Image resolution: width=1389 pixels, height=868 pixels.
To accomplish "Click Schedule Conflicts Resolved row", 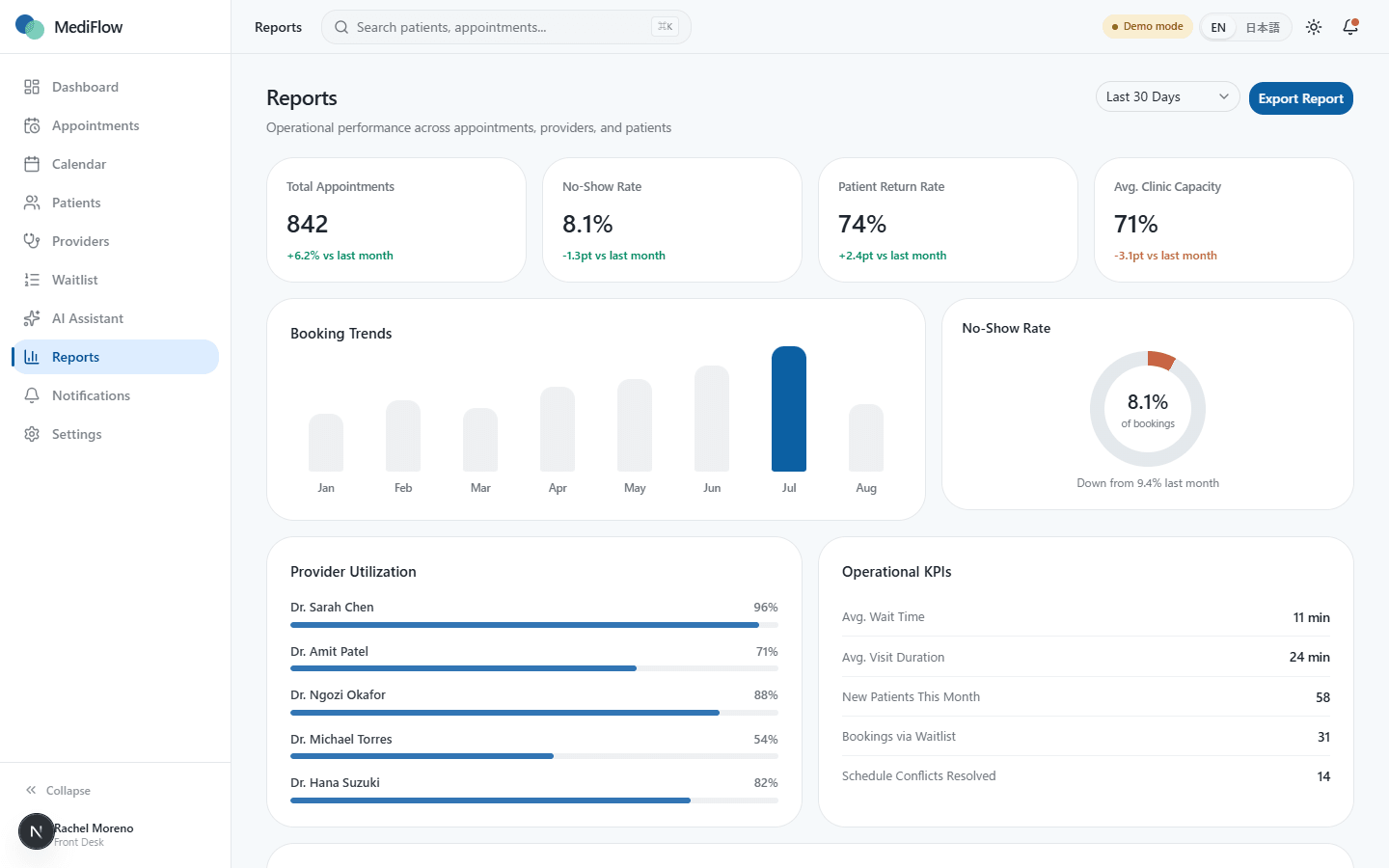I will click(1086, 775).
